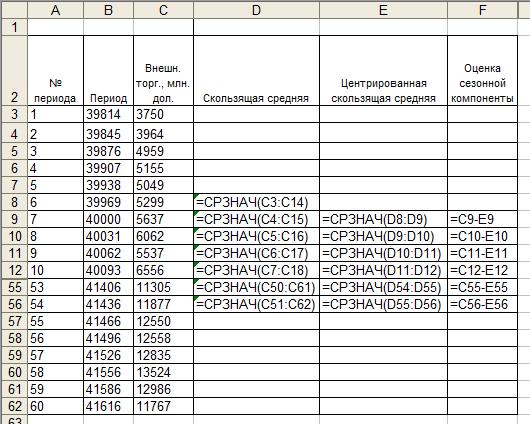530x424 pixels.
Task: Select formula cell =C56-E56
Action: (482, 304)
